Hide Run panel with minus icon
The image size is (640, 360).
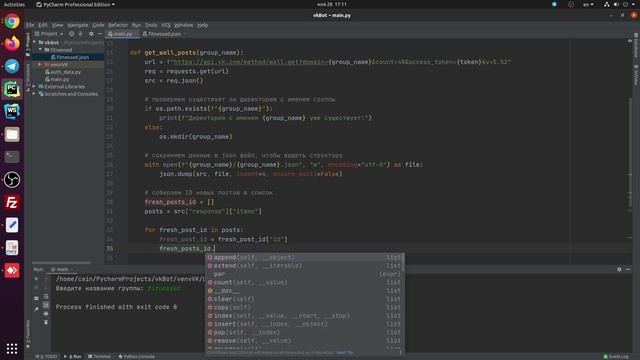tap(628, 269)
